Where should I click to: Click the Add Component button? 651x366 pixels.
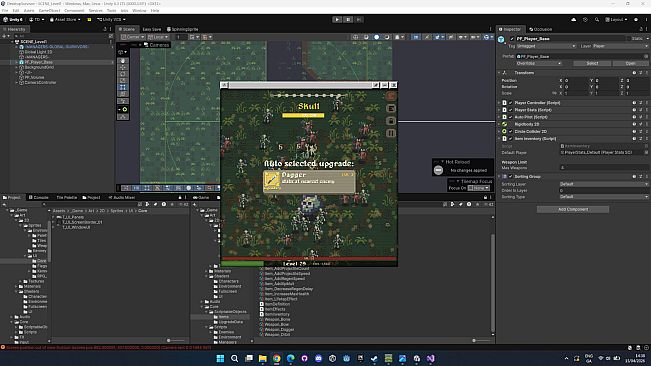click(x=573, y=210)
